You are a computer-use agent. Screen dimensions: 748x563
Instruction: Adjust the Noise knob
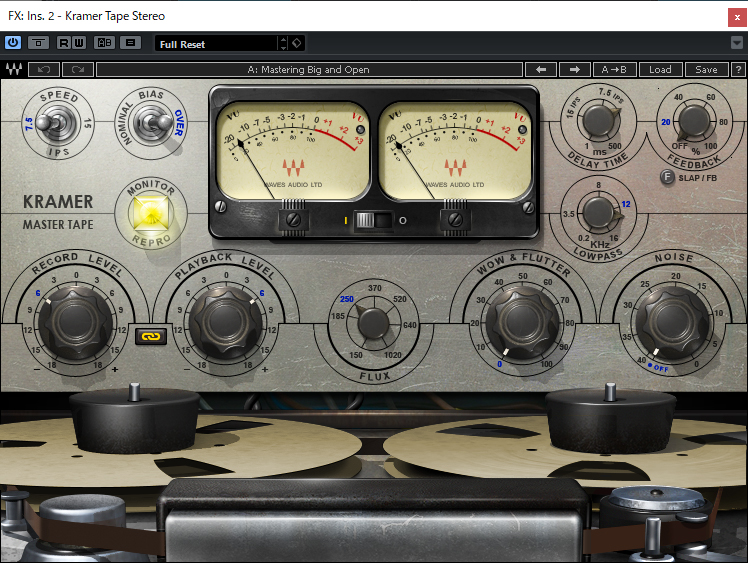pyautogui.click(x=672, y=323)
